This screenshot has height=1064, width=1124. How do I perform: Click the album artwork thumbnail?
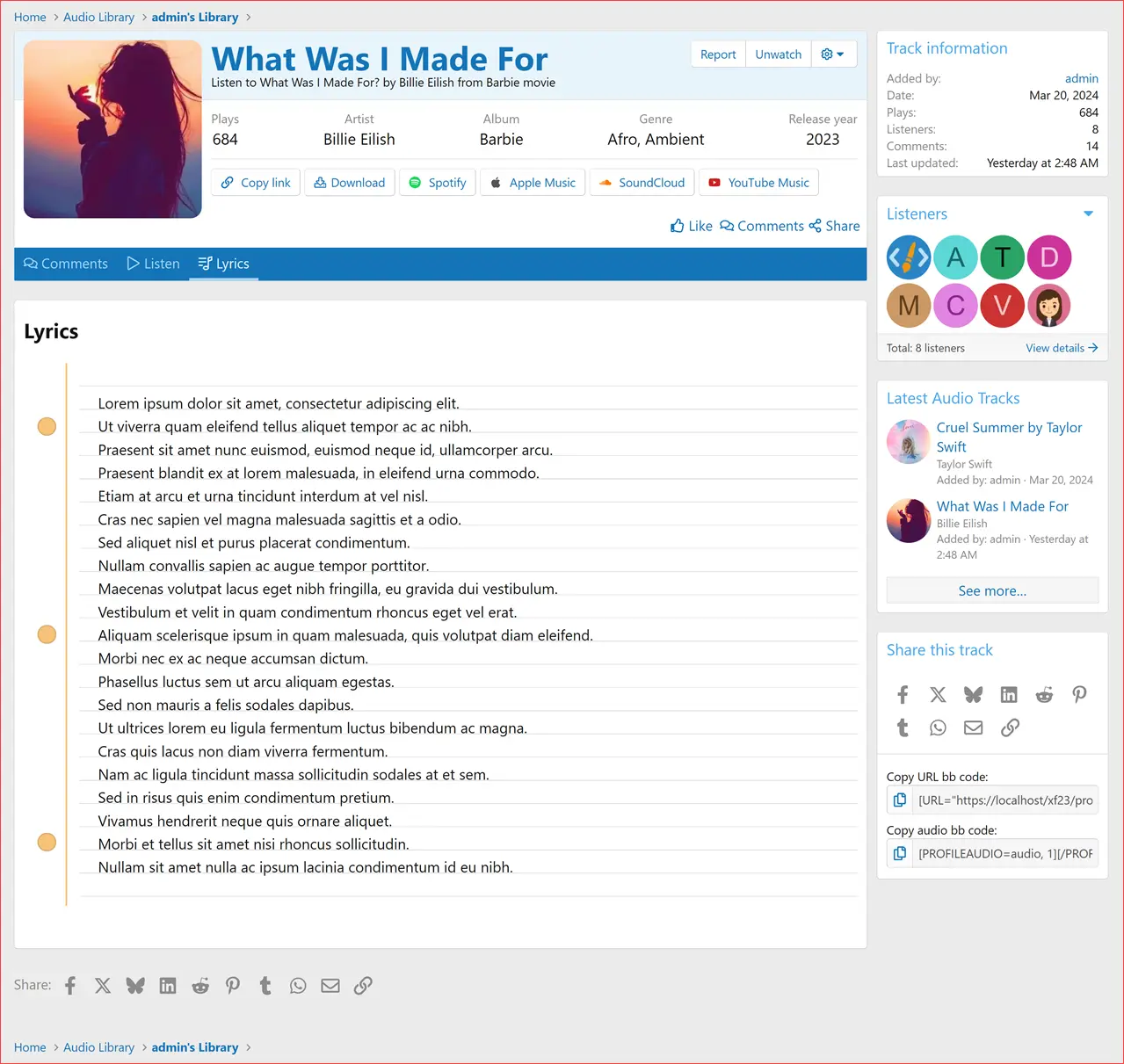tap(112, 128)
